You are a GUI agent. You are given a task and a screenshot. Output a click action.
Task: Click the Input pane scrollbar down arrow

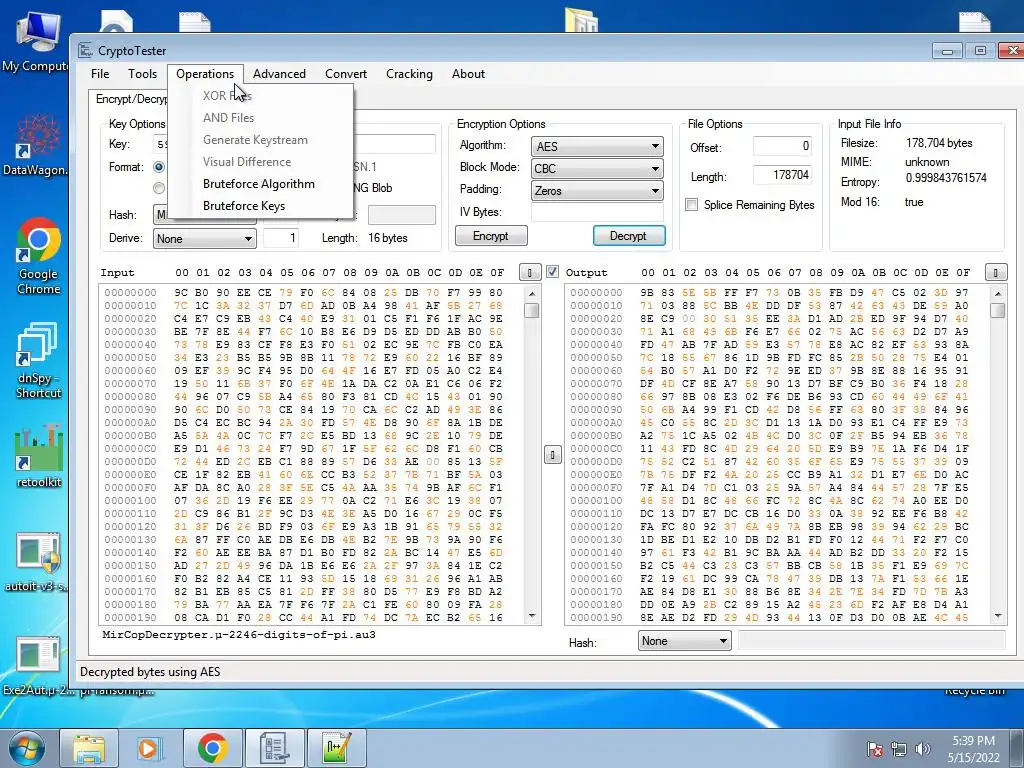pyautogui.click(x=532, y=616)
